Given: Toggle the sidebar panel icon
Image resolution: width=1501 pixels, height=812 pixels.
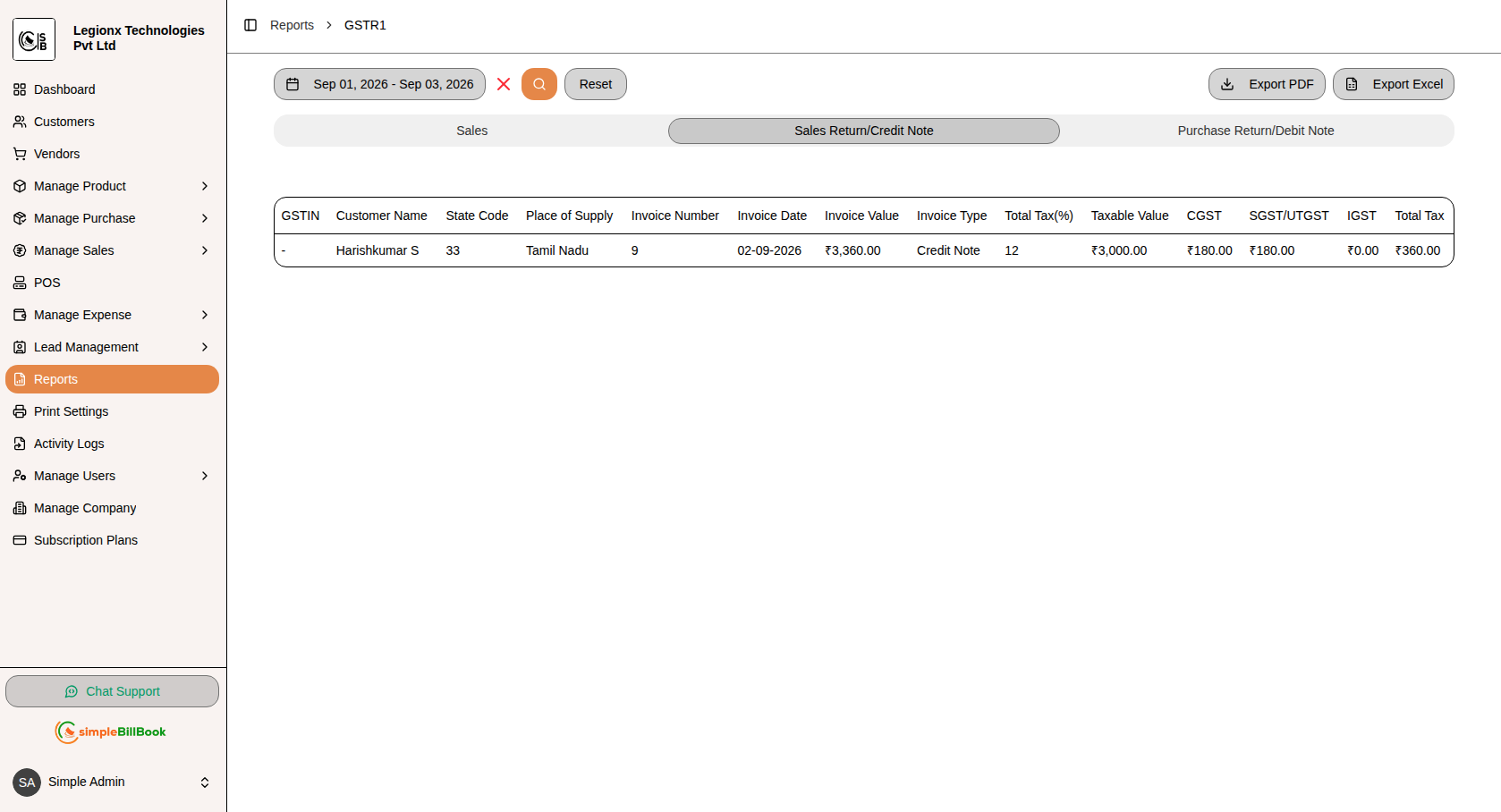Looking at the screenshot, I should pyautogui.click(x=250, y=25).
